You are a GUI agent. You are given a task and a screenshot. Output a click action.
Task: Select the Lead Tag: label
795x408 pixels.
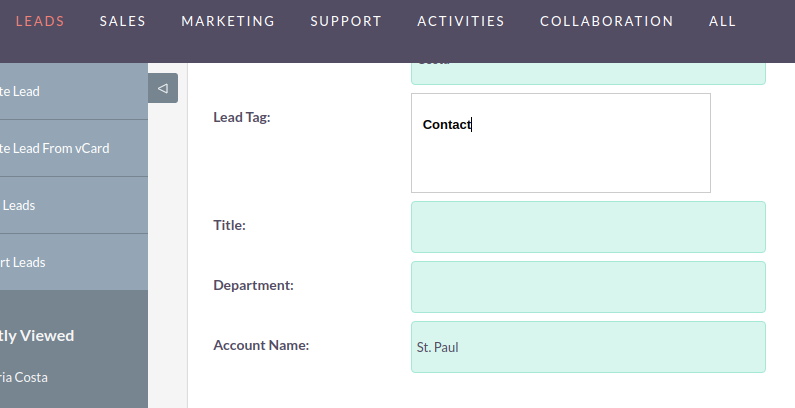click(242, 117)
